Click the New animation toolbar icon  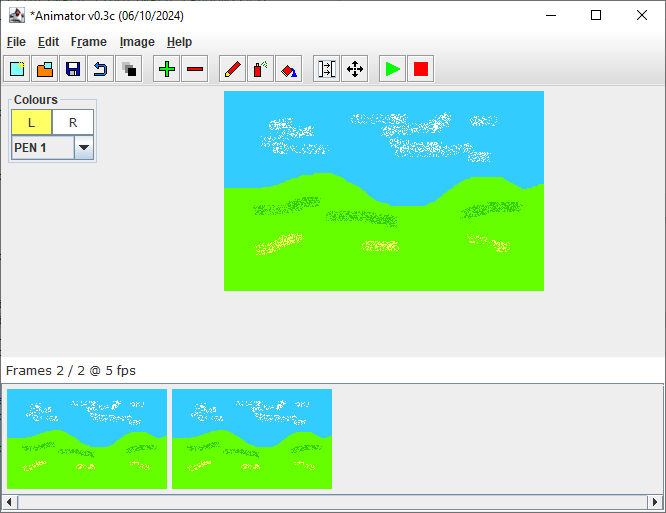(17, 69)
